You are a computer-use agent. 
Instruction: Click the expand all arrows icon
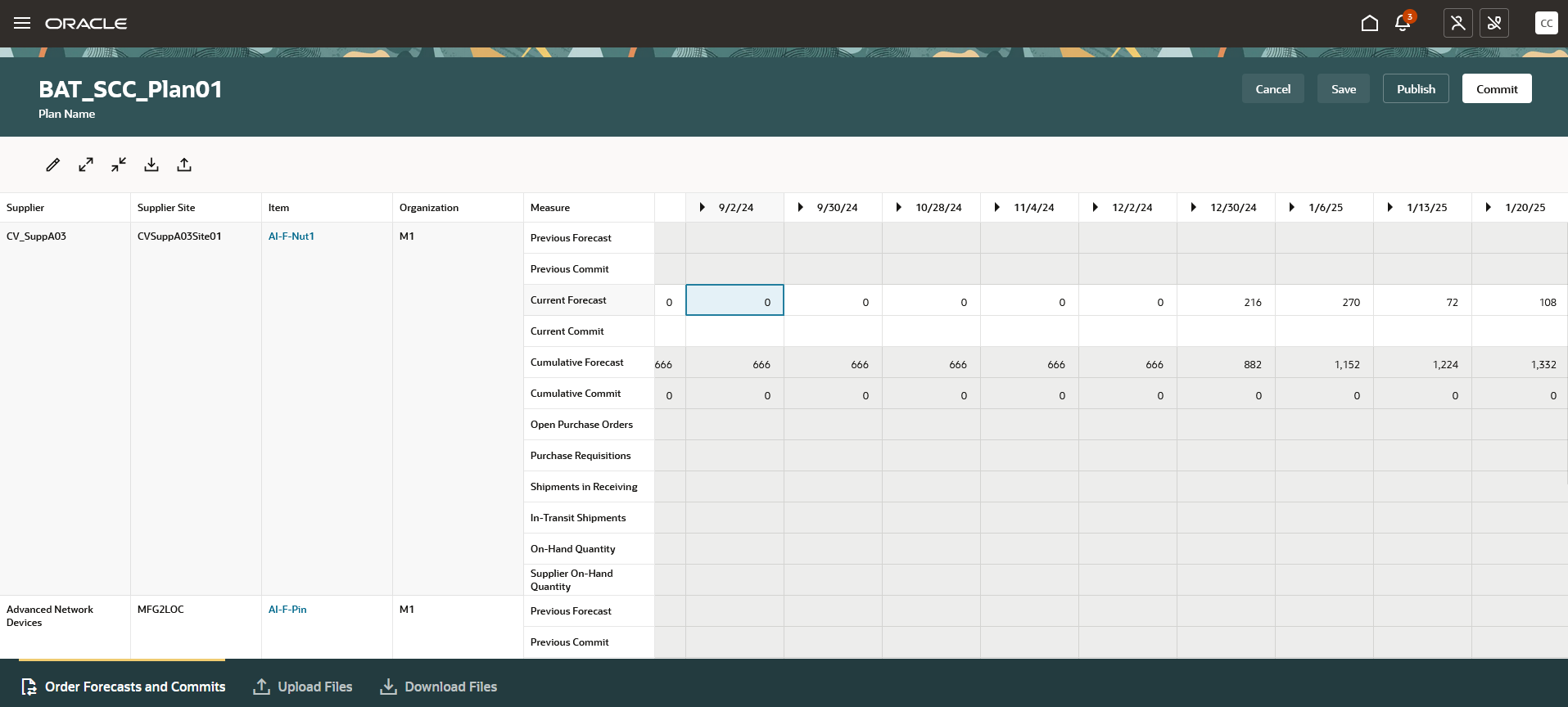click(86, 164)
